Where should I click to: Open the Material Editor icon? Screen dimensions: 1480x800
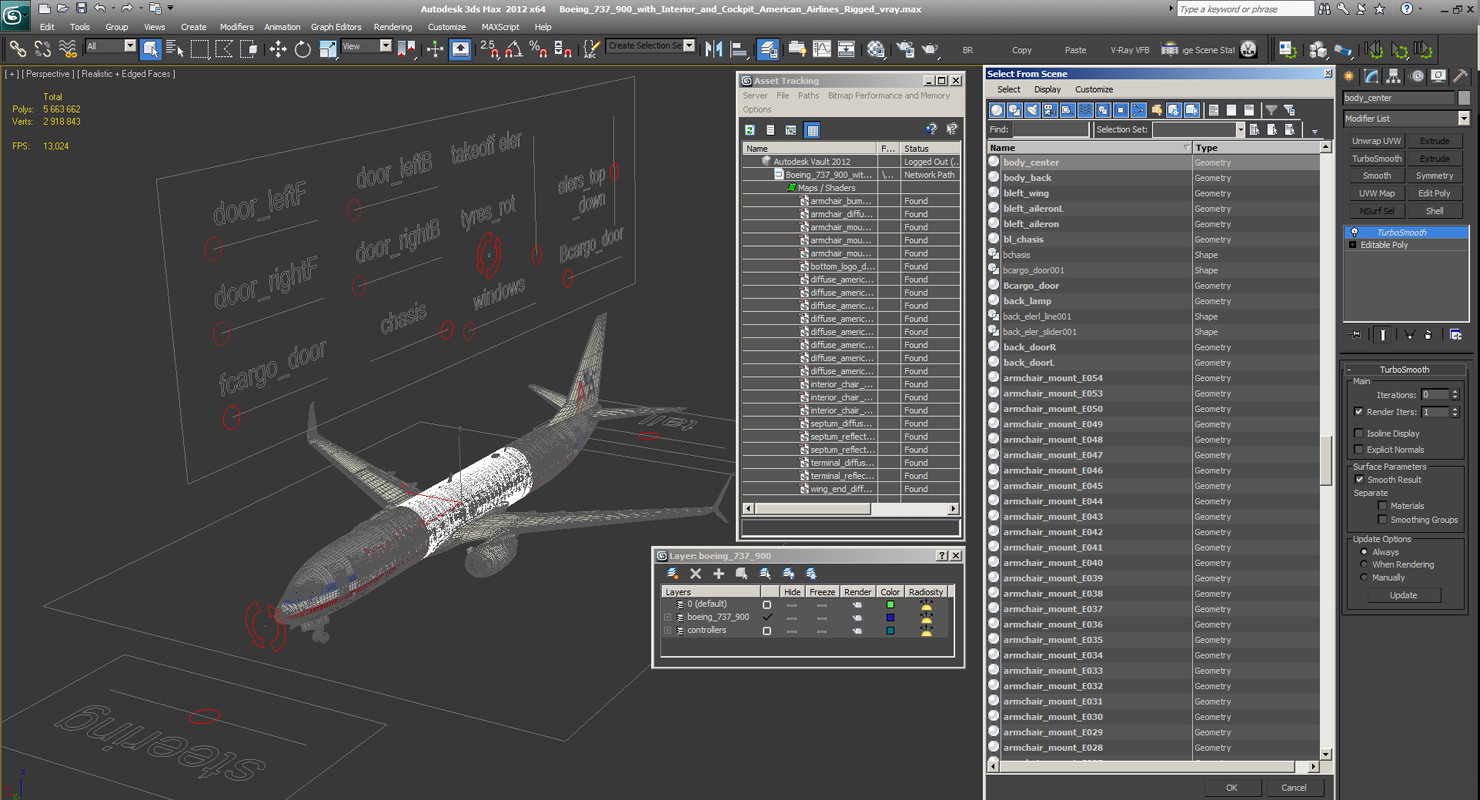tap(876, 48)
